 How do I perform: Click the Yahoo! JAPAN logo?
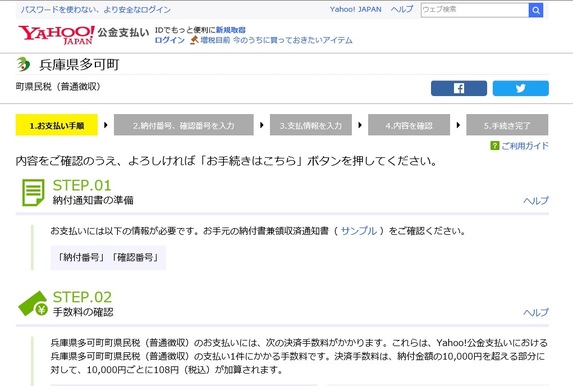pyautogui.click(x=56, y=35)
